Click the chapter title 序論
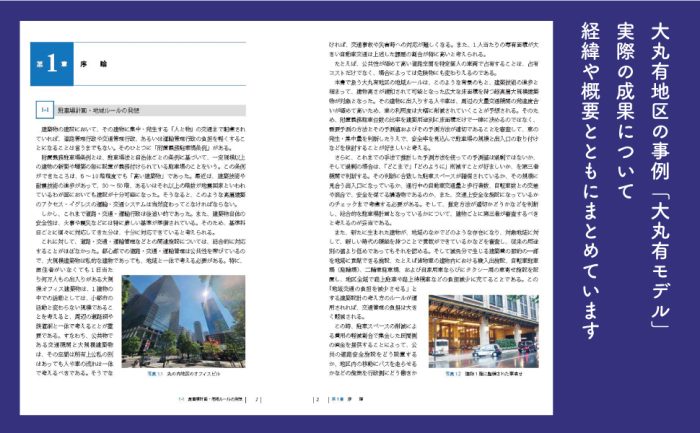The image size is (700, 433). pos(94,64)
